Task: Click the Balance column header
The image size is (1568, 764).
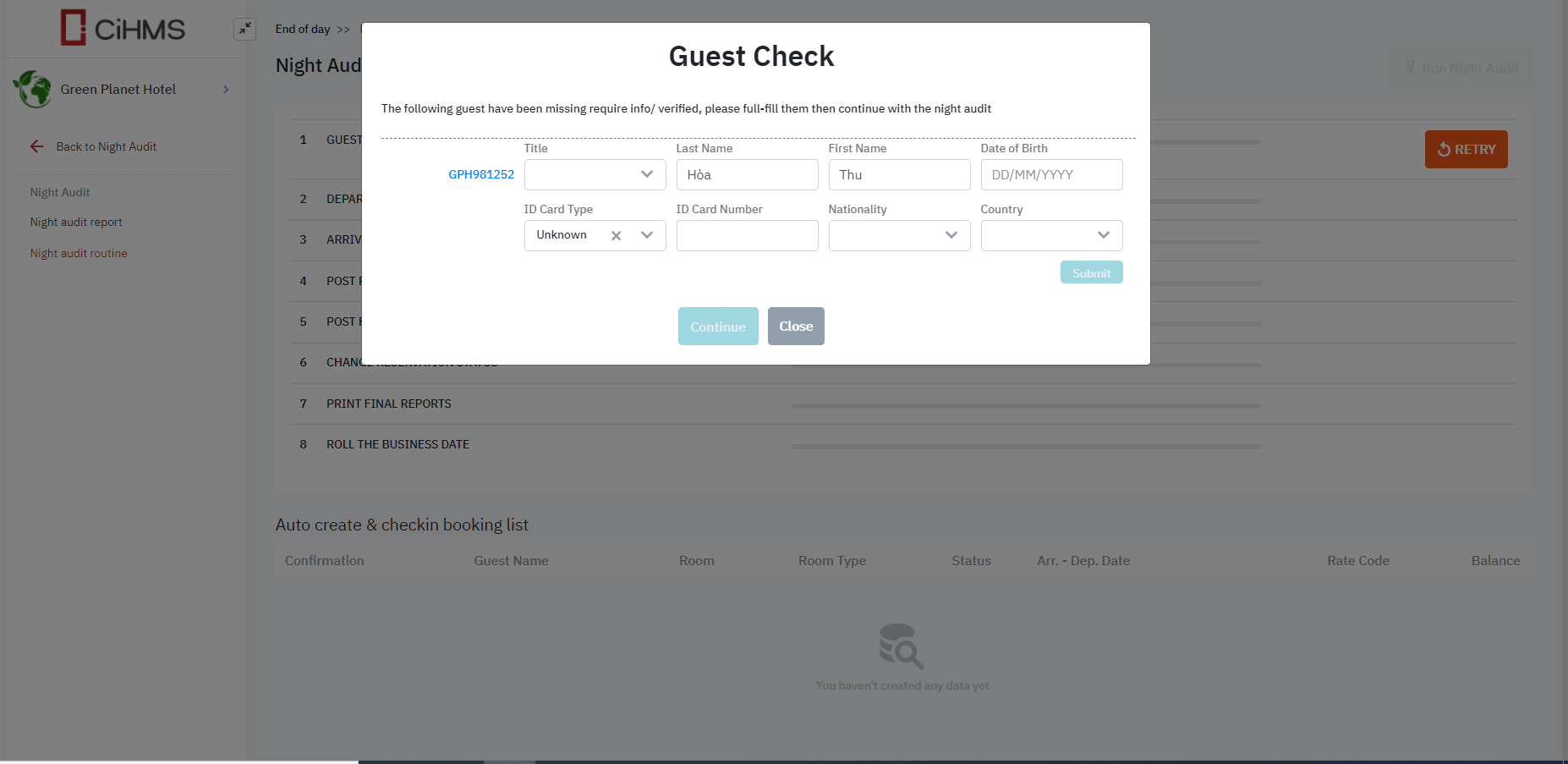Action: [x=1495, y=561]
